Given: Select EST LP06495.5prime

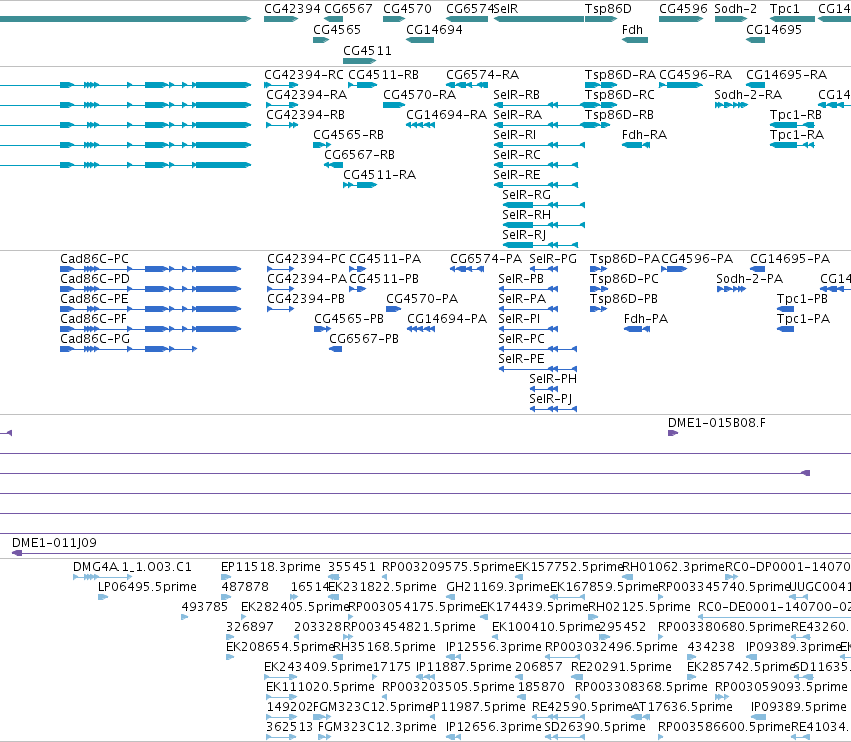Looking at the screenshot, I should point(103,597).
